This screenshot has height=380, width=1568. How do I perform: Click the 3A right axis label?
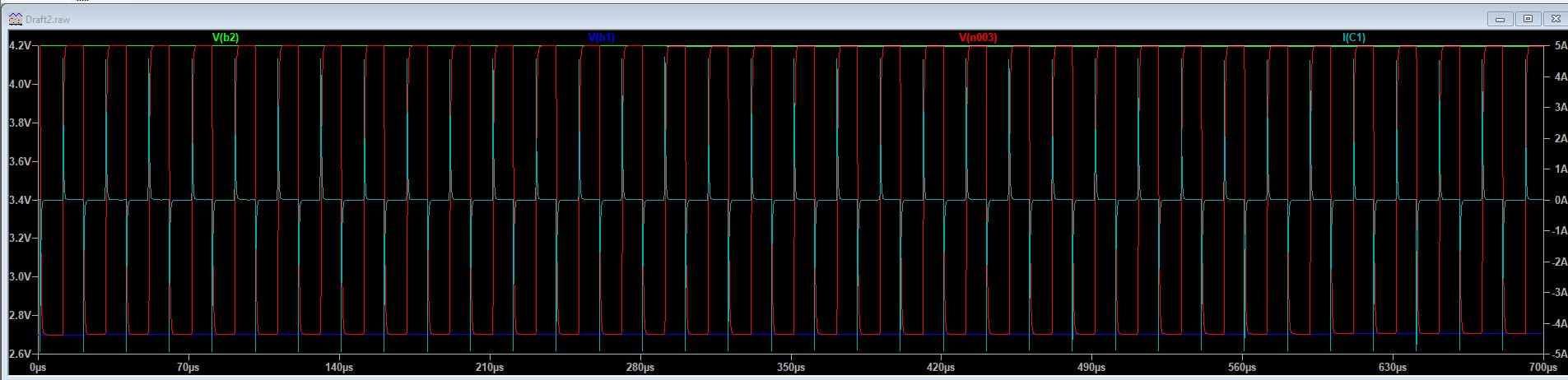1560,108
